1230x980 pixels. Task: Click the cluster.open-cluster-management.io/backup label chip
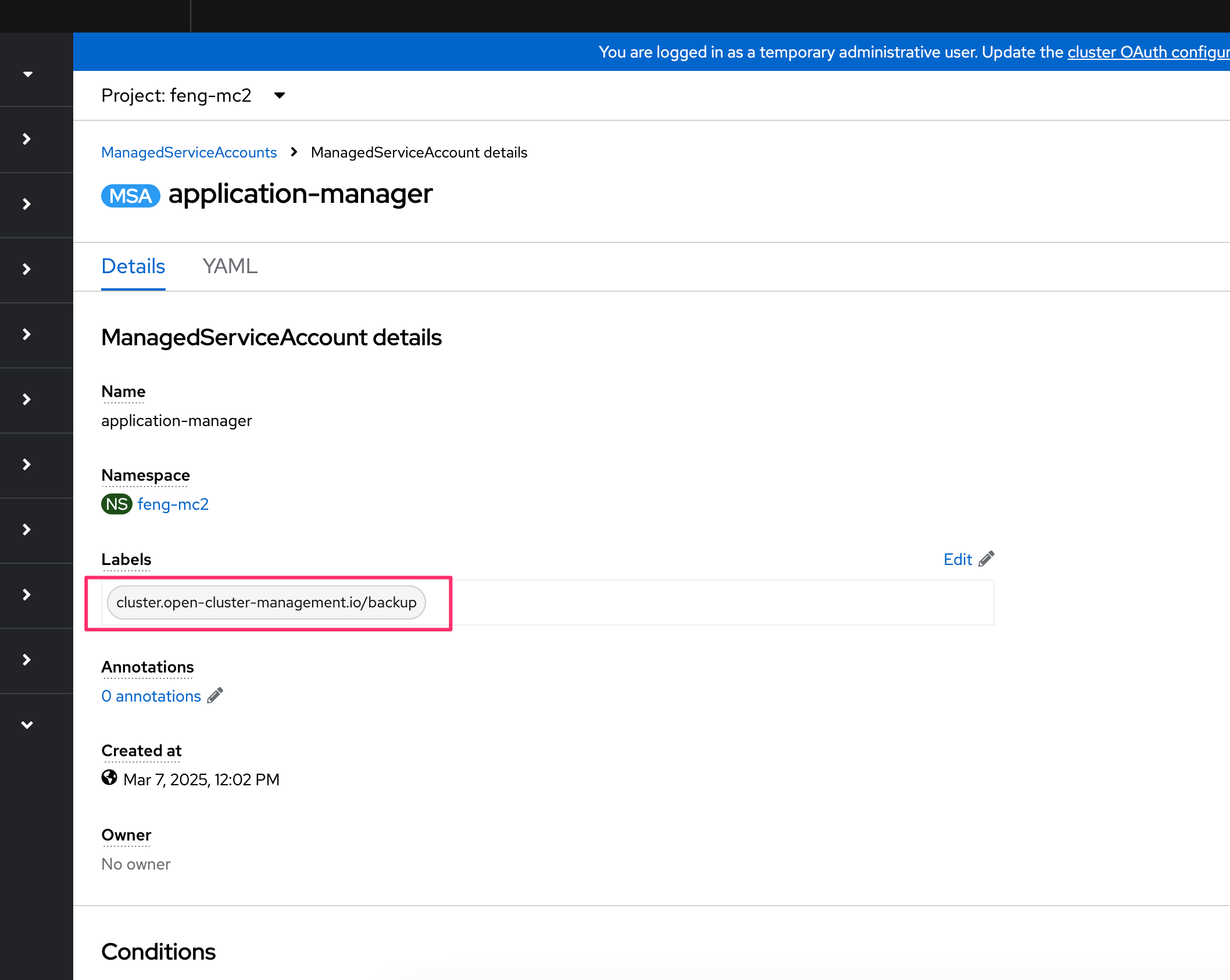(266, 602)
